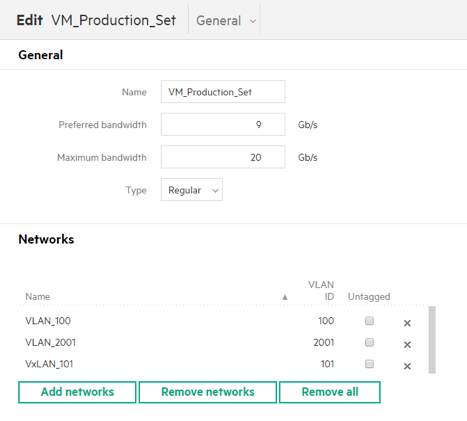The width and height of the screenshot is (467, 421).
Task: Focus the Preferred bandwidth field
Action: click(223, 124)
